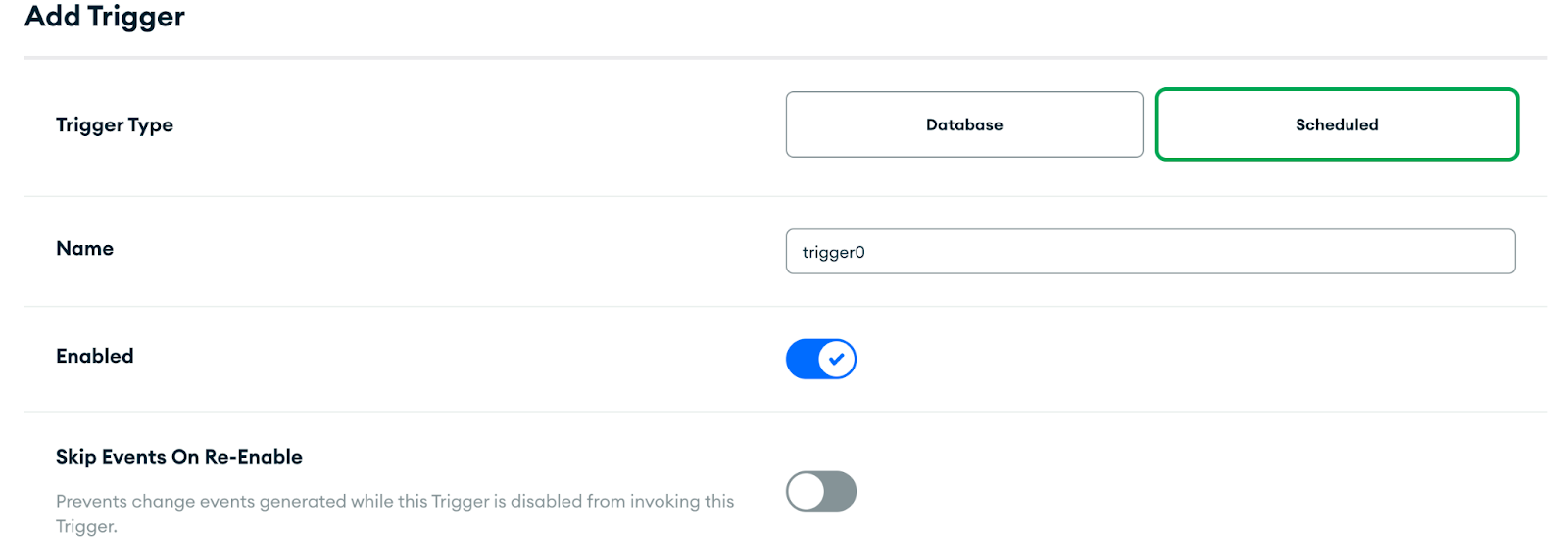Click the final word "Trigger." of the description
The image size is (1568, 541).
click(86, 526)
